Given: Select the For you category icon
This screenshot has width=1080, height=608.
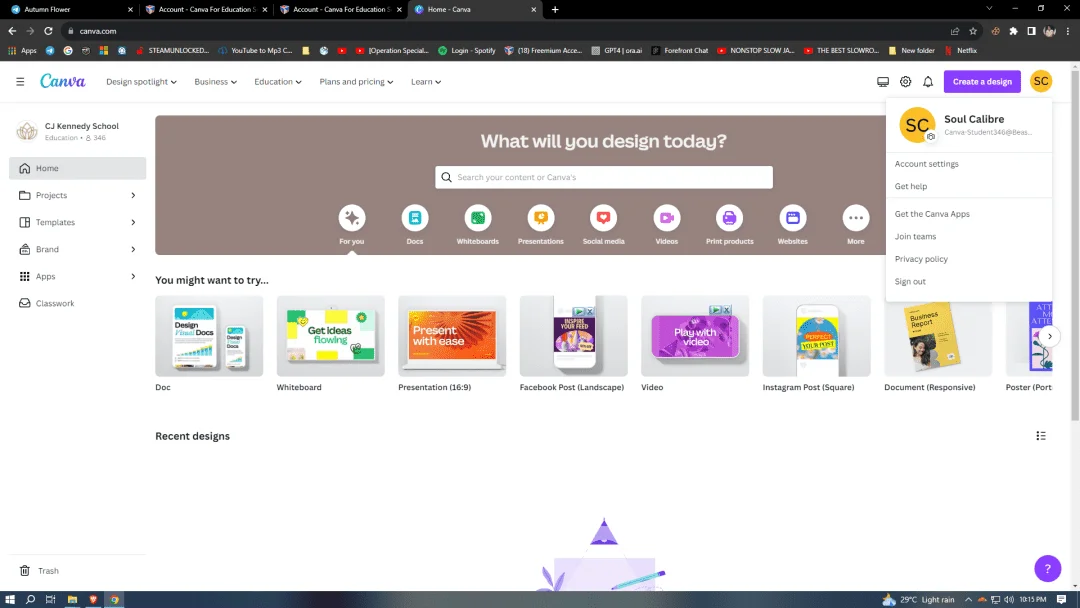Looking at the screenshot, I should click(x=351, y=218).
